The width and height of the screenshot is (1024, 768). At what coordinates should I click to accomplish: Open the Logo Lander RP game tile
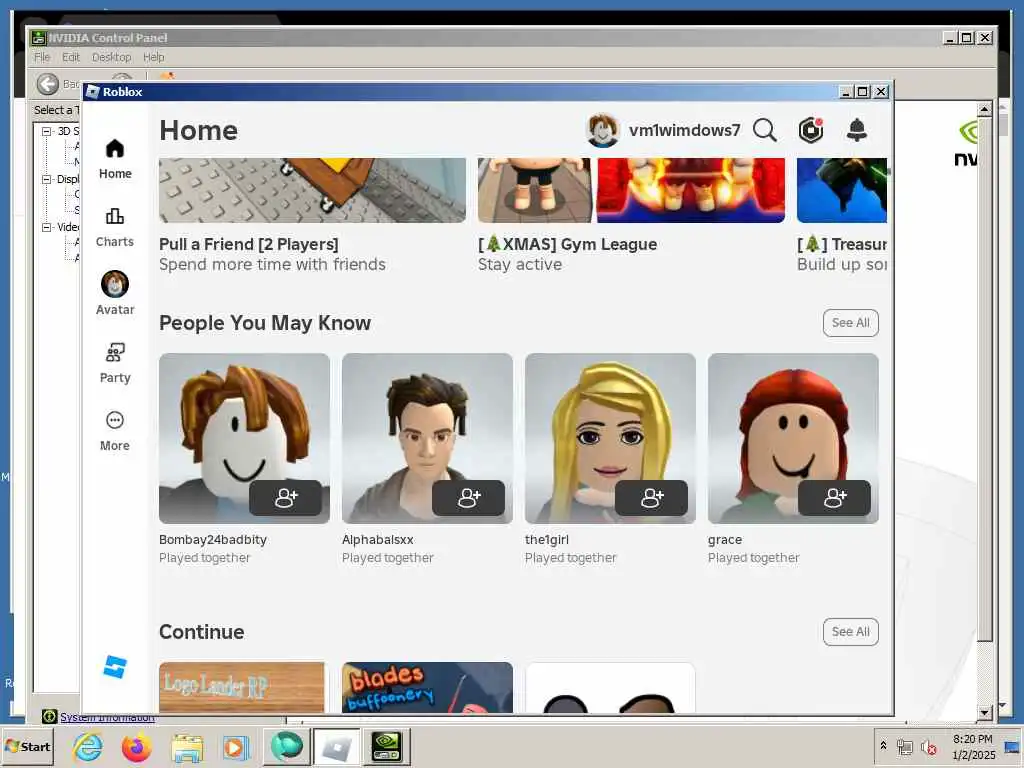point(242,687)
